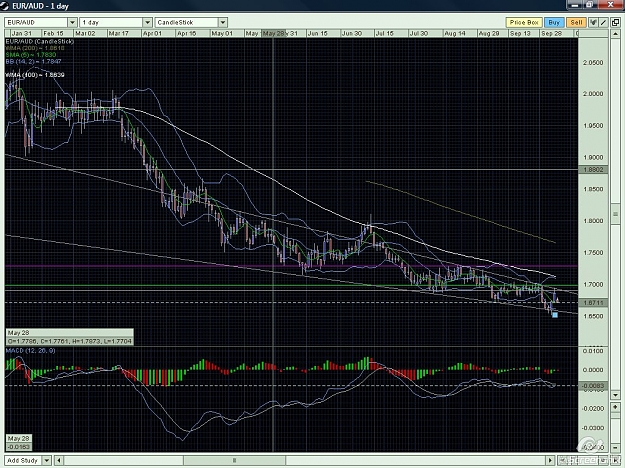Viewport: 625px width, 468px height.
Task: Click the horizontal scrollbar thumb
Action: [x=234, y=460]
